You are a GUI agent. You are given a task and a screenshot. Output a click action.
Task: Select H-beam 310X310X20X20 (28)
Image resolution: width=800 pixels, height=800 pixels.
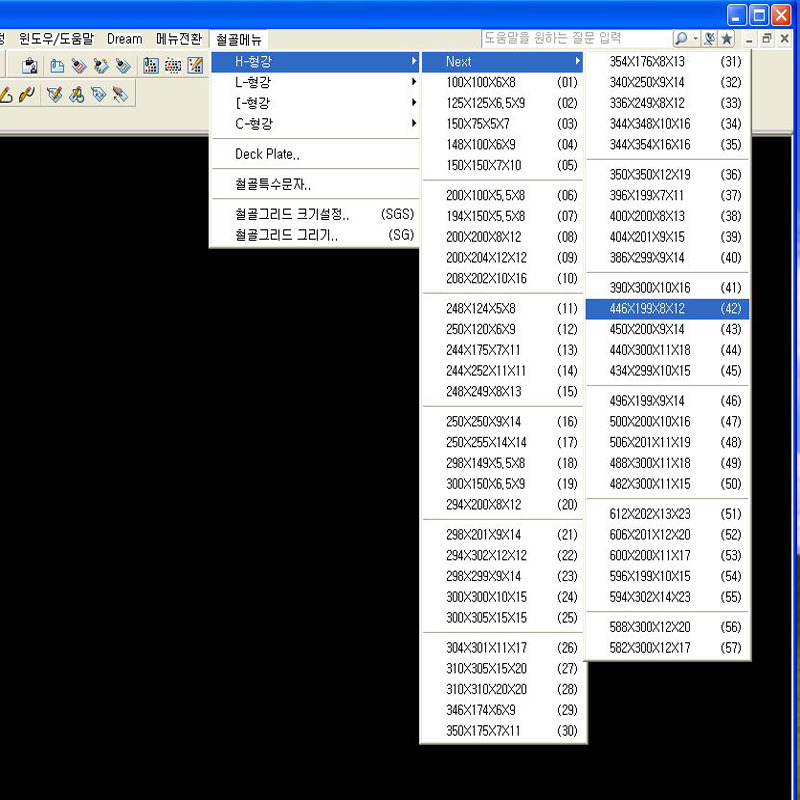(503, 689)
